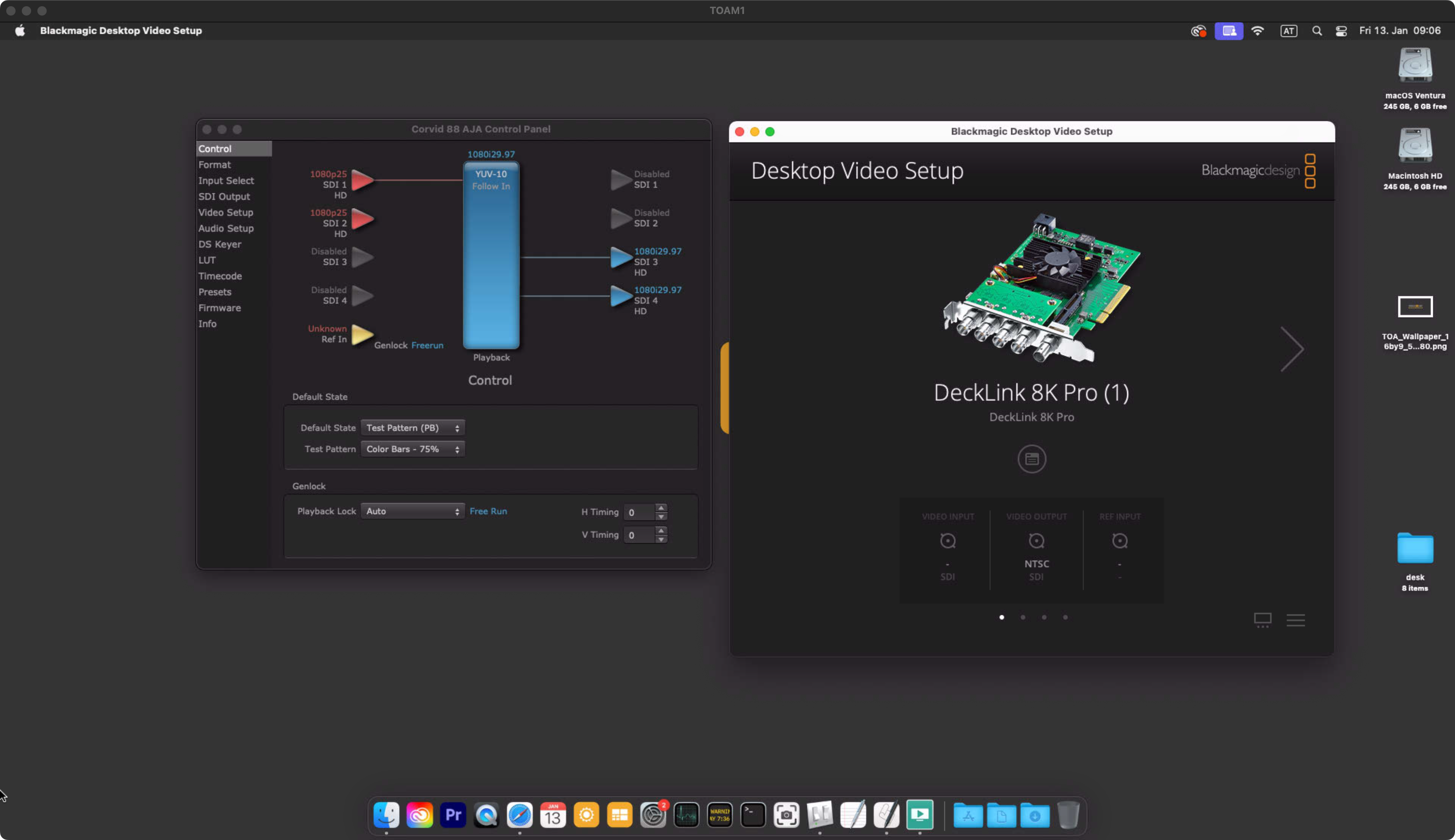Image resolution: width=1455 pixels, height=840 pixels.
Task: Select Format in the AJA sidebar
Action: click(234, 165)
